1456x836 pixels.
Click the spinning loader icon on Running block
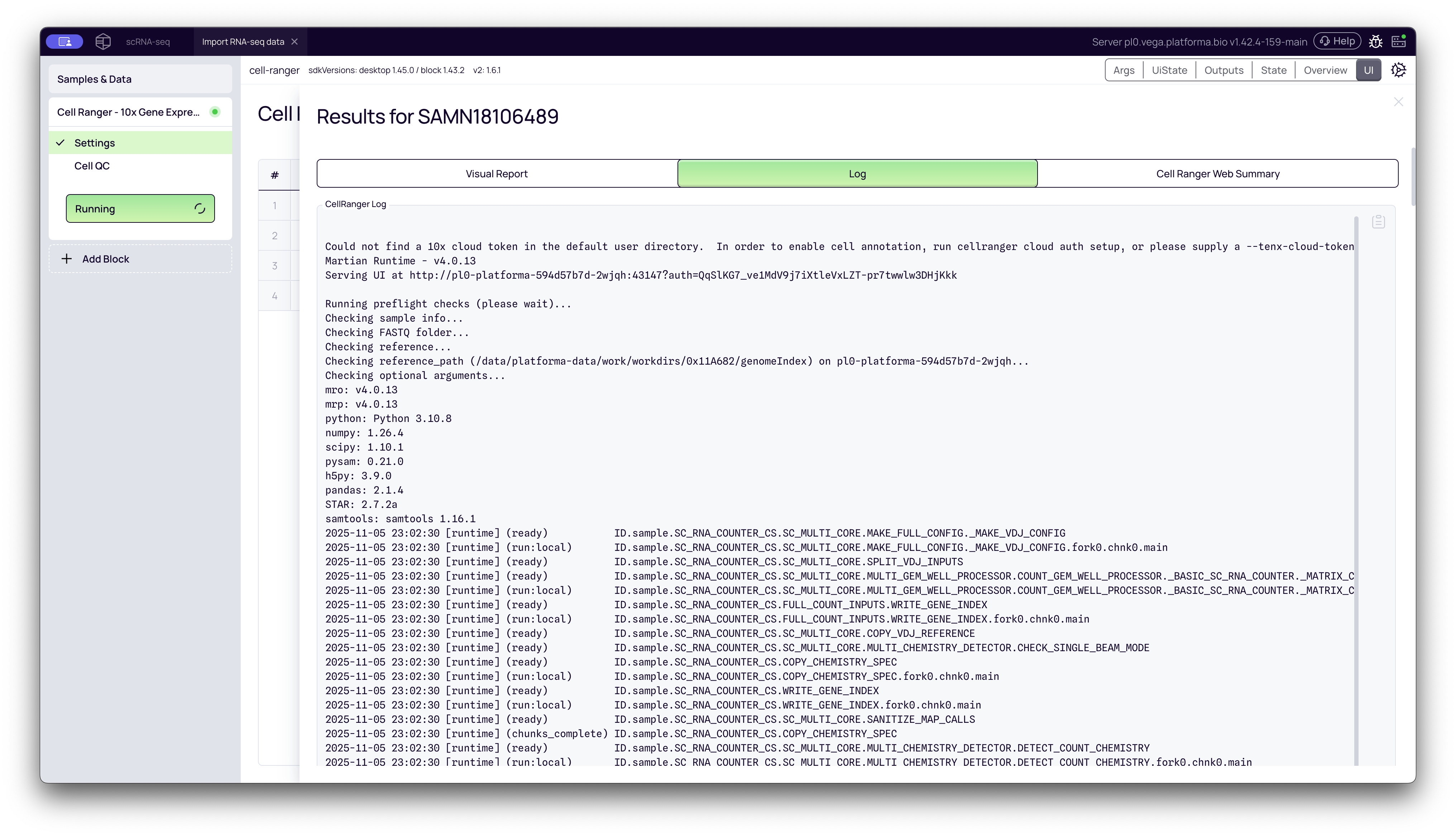[199, 208]
